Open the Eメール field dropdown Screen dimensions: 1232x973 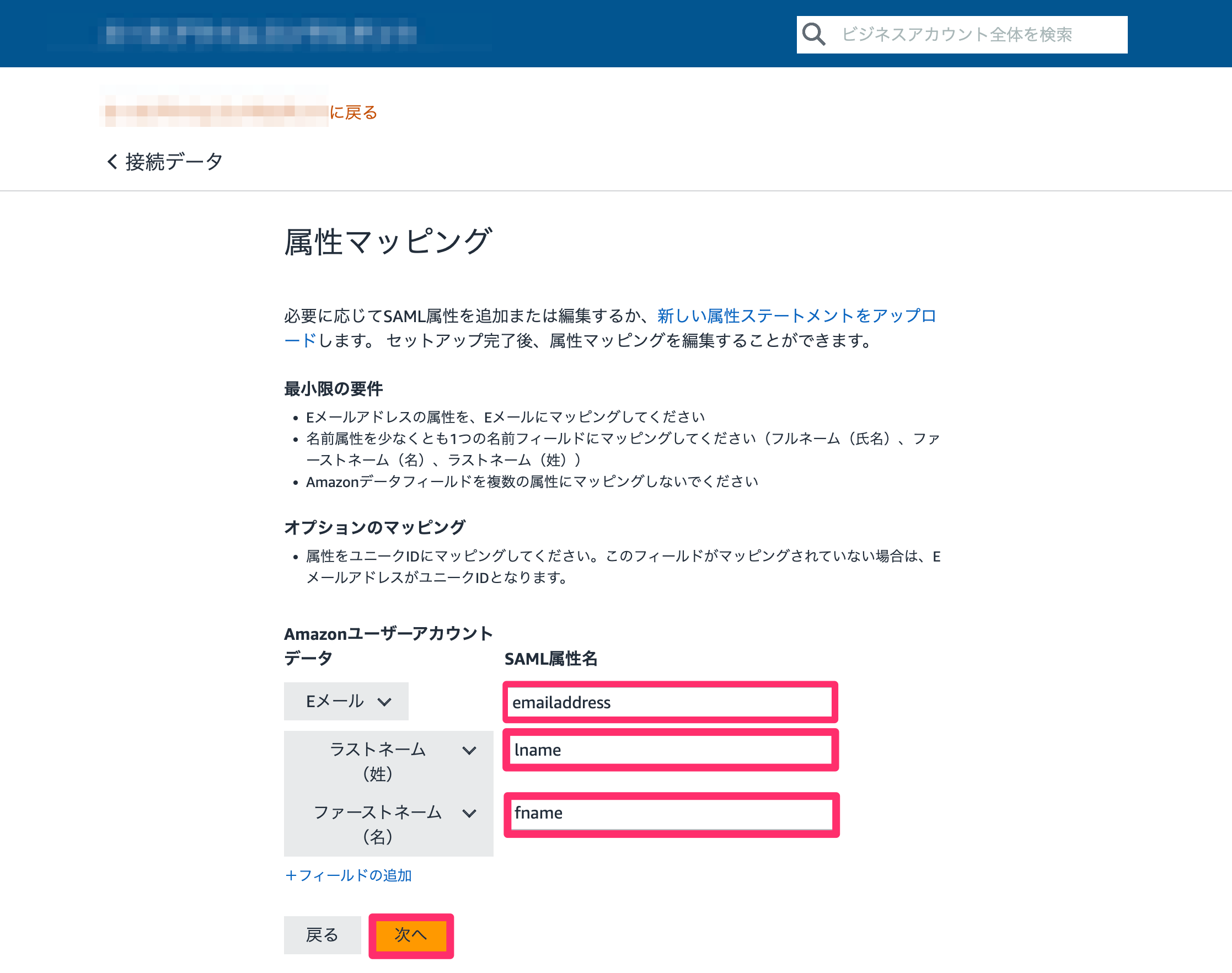(346, 701)
